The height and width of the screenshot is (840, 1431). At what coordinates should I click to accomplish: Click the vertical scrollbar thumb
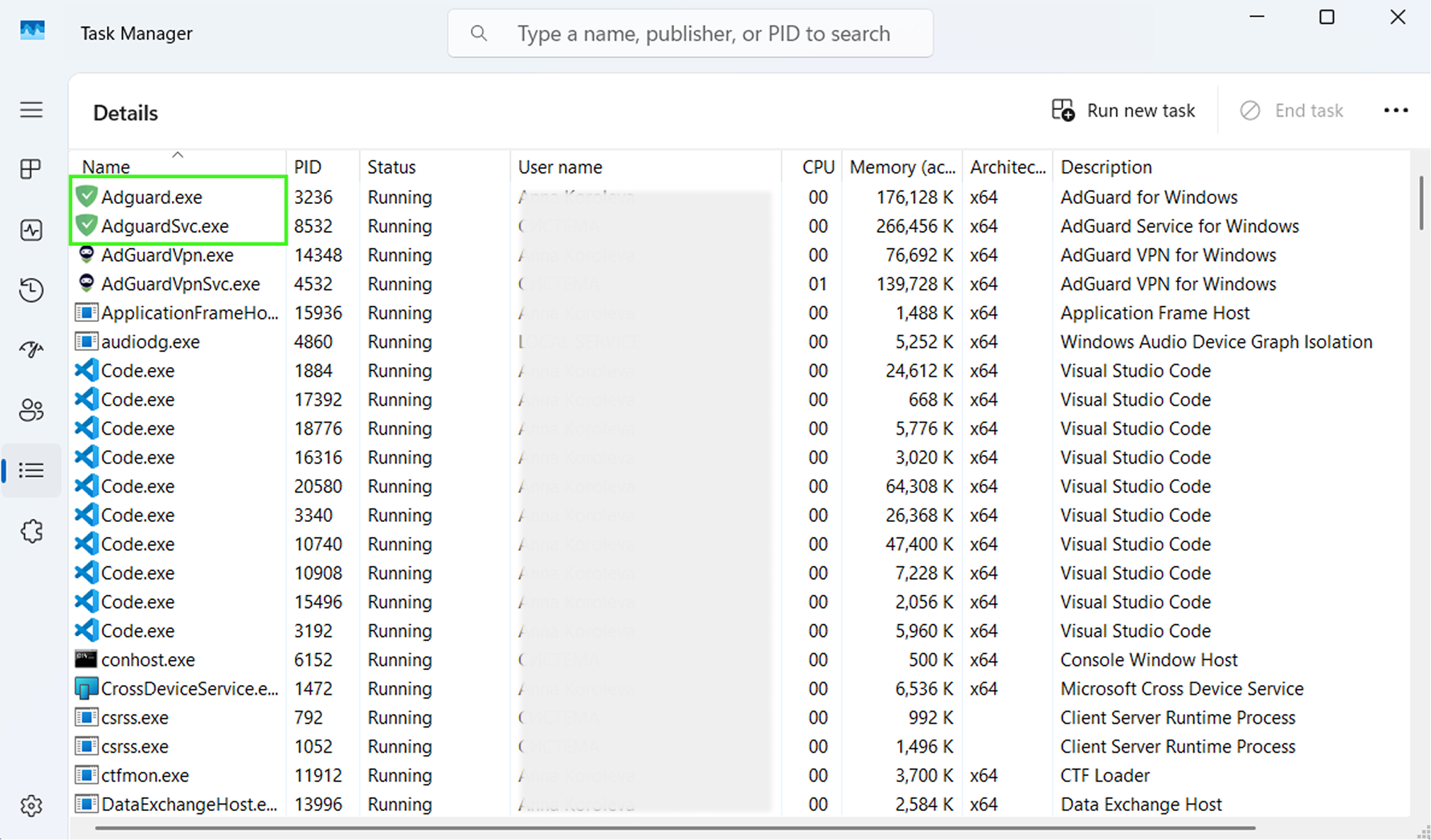(1421, 202)
